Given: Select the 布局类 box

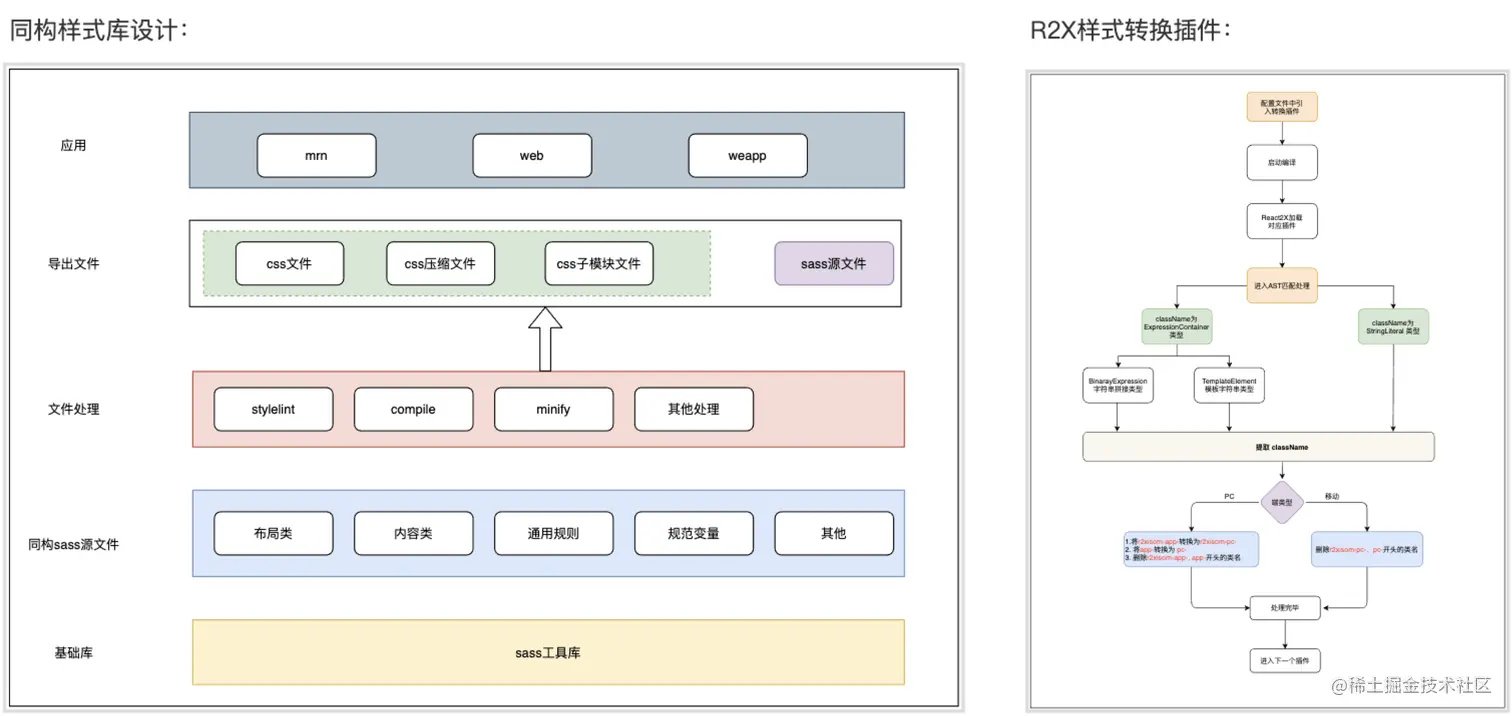Looking at the screenshot, I should [x=273, y=534].
